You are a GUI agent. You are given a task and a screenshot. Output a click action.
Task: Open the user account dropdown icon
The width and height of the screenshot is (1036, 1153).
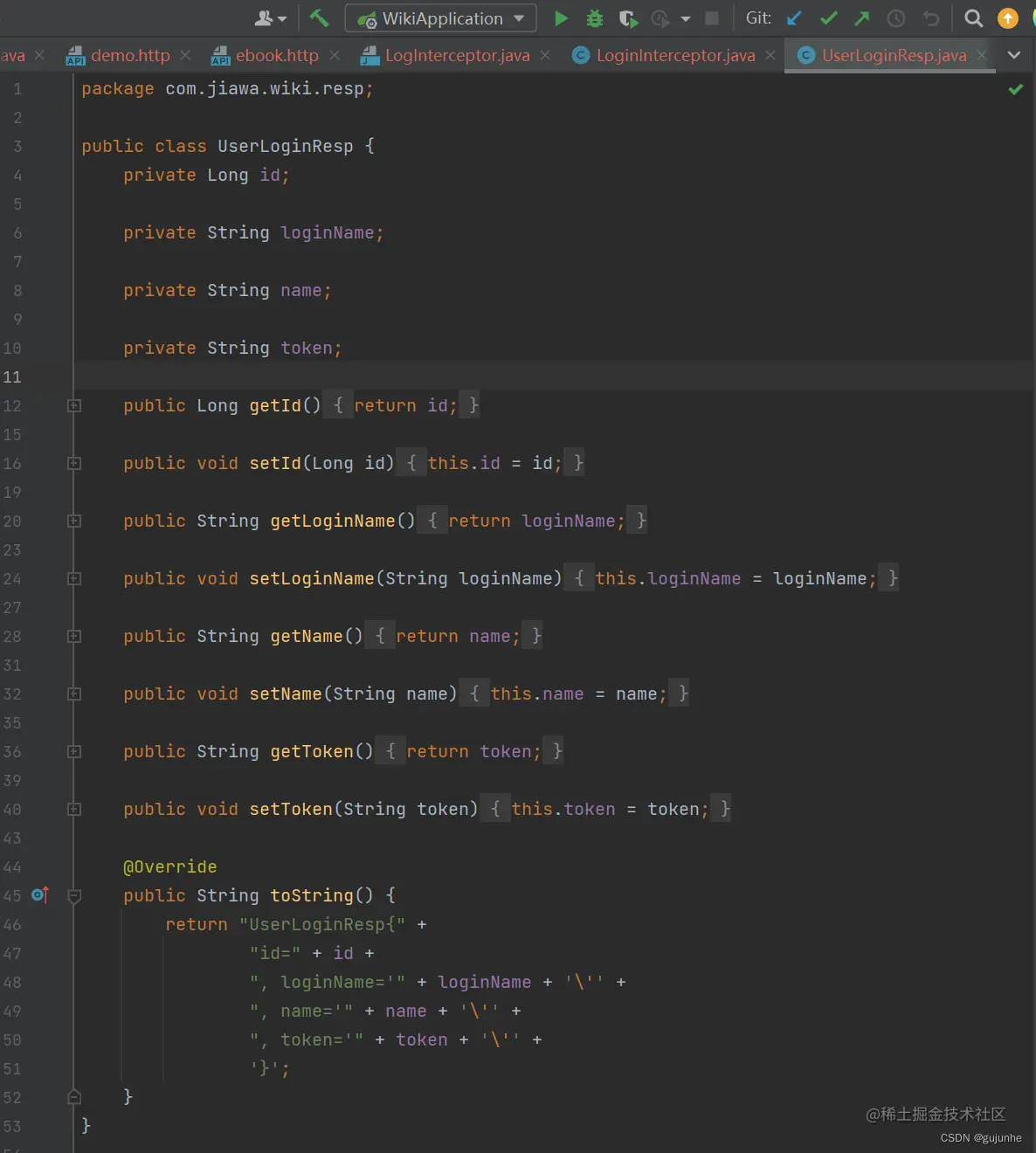coord(270,18)
